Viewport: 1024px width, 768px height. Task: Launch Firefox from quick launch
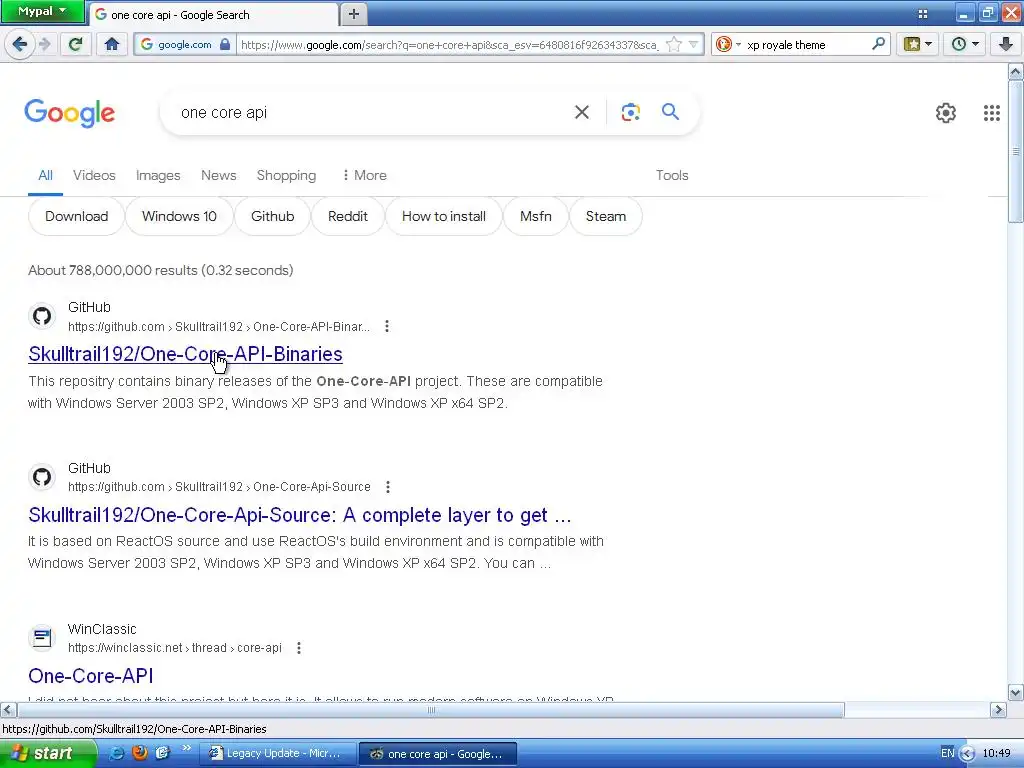139,753
